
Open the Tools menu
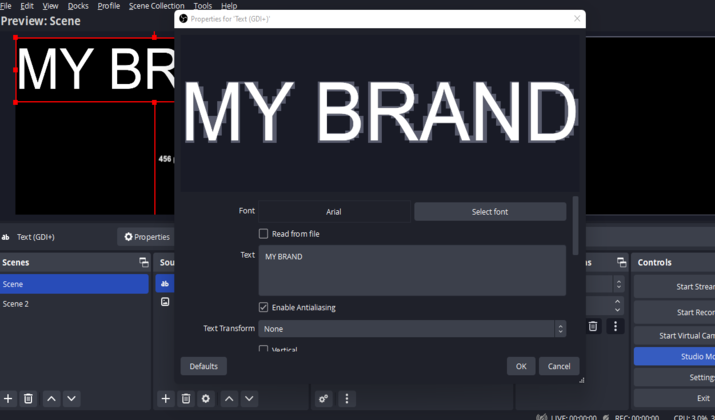[x=202, y=6]
